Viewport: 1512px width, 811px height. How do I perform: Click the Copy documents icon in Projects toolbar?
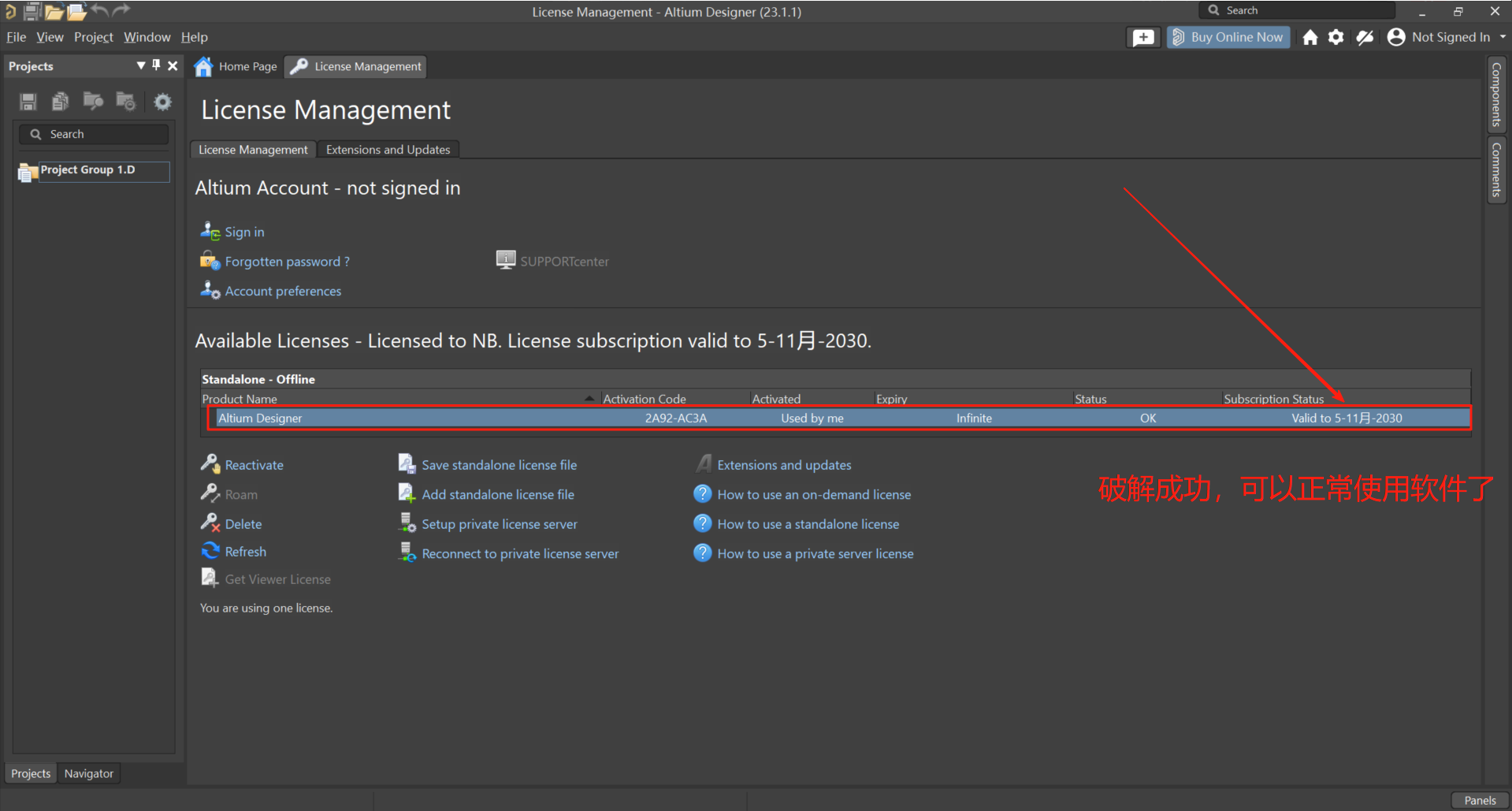[x=61, y=102]
